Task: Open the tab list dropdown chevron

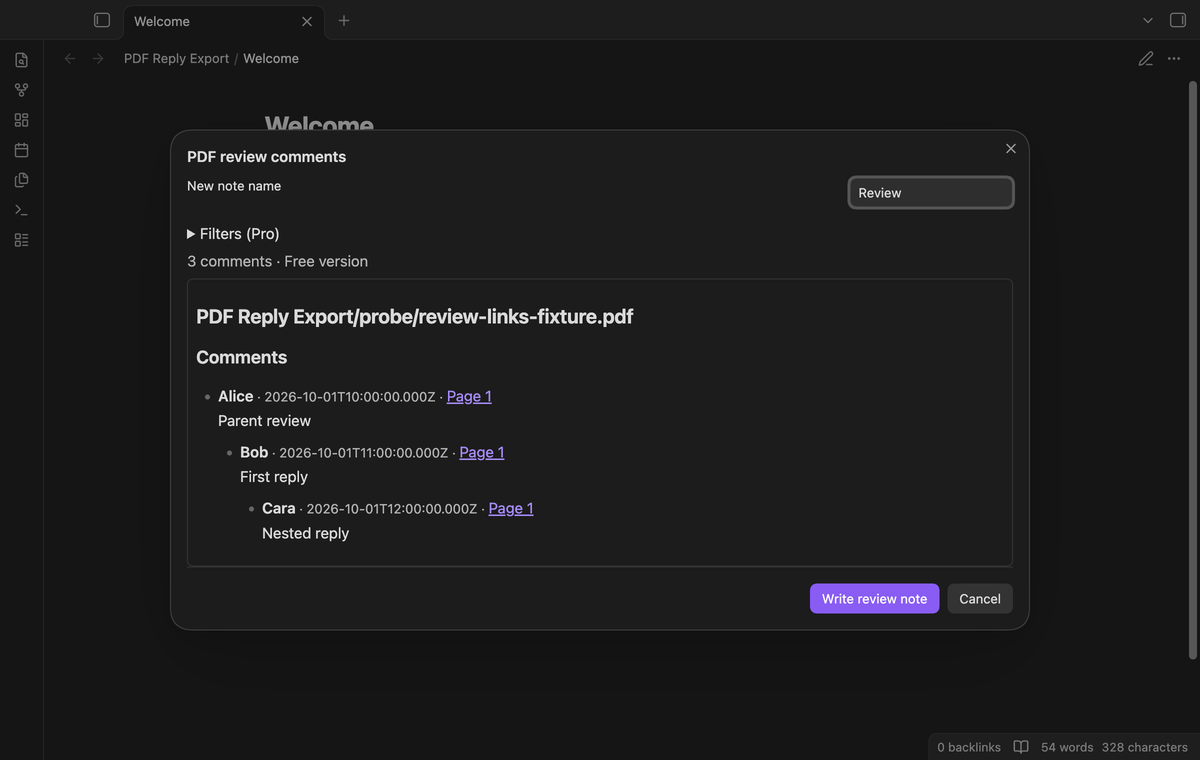Action: 1148,20
